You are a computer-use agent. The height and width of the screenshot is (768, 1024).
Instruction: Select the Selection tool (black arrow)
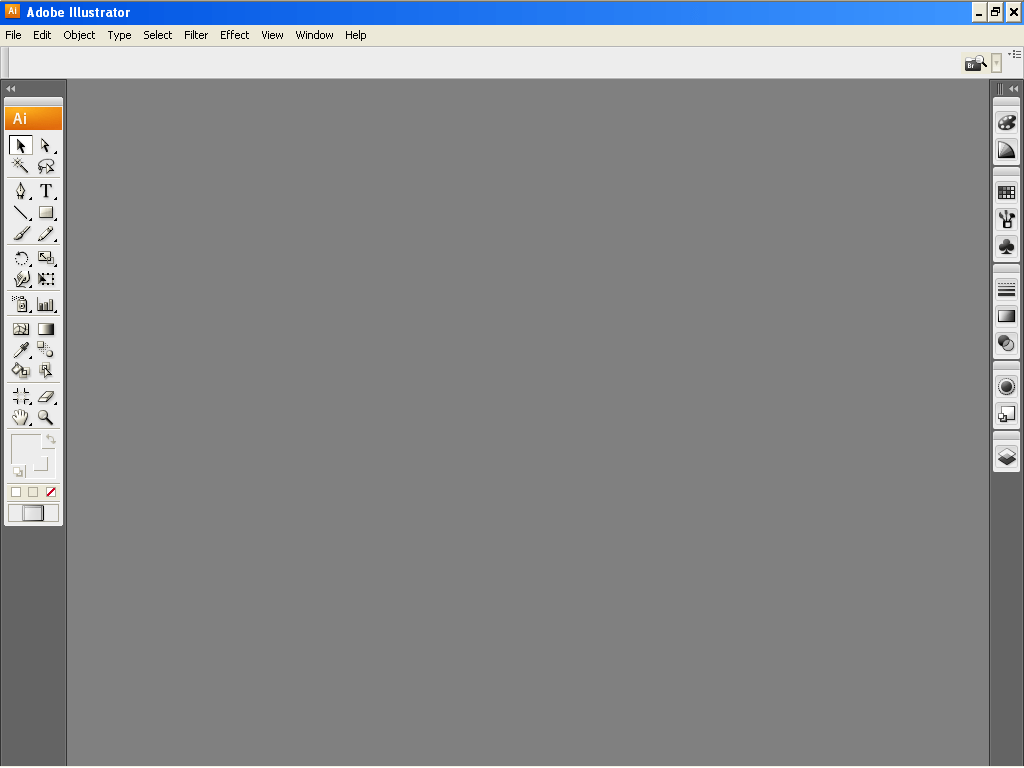(20, 145)
